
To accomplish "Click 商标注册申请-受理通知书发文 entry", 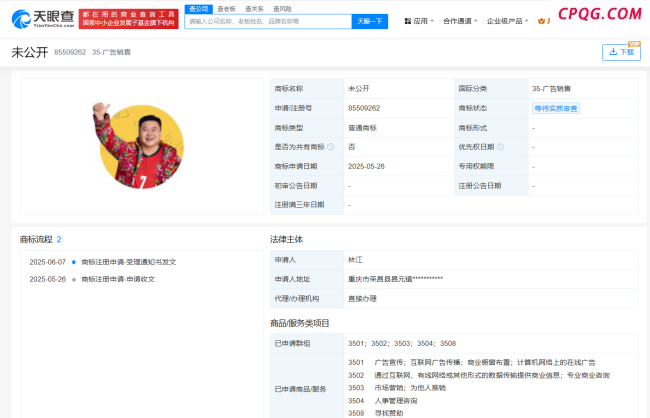I will 129,262.
